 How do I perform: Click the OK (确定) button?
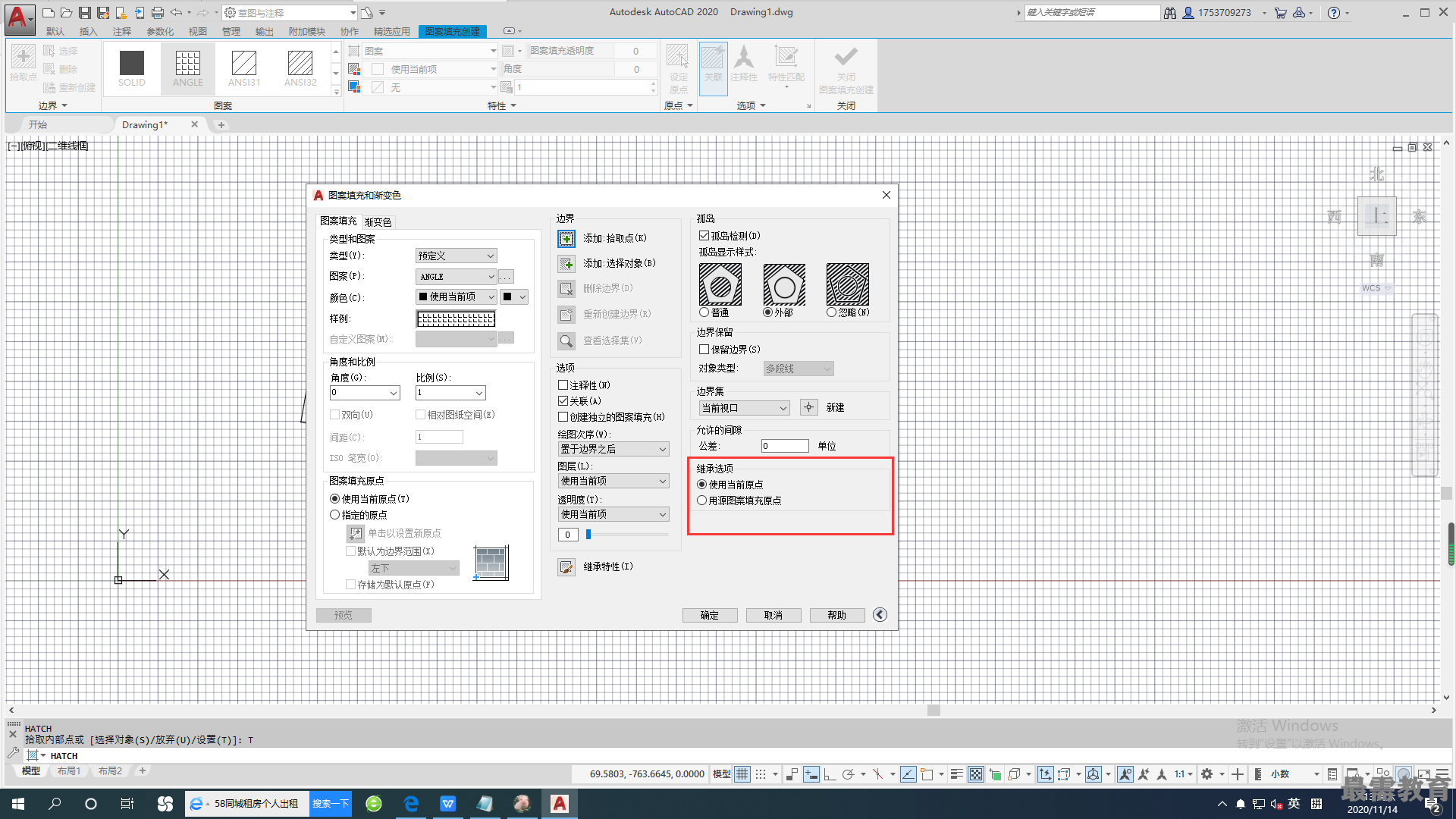(710, 616)
